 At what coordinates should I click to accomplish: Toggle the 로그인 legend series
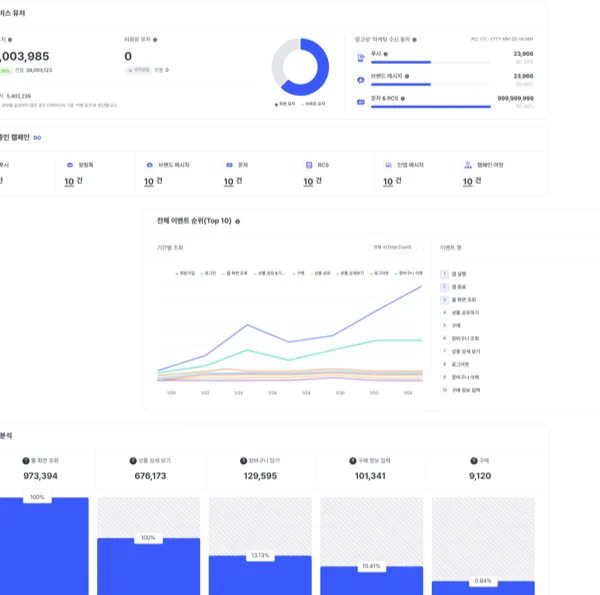208,273
